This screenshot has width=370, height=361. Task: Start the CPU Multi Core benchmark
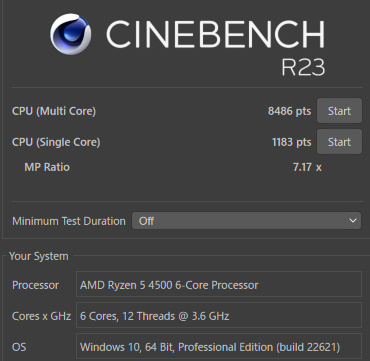coord(339,111)
